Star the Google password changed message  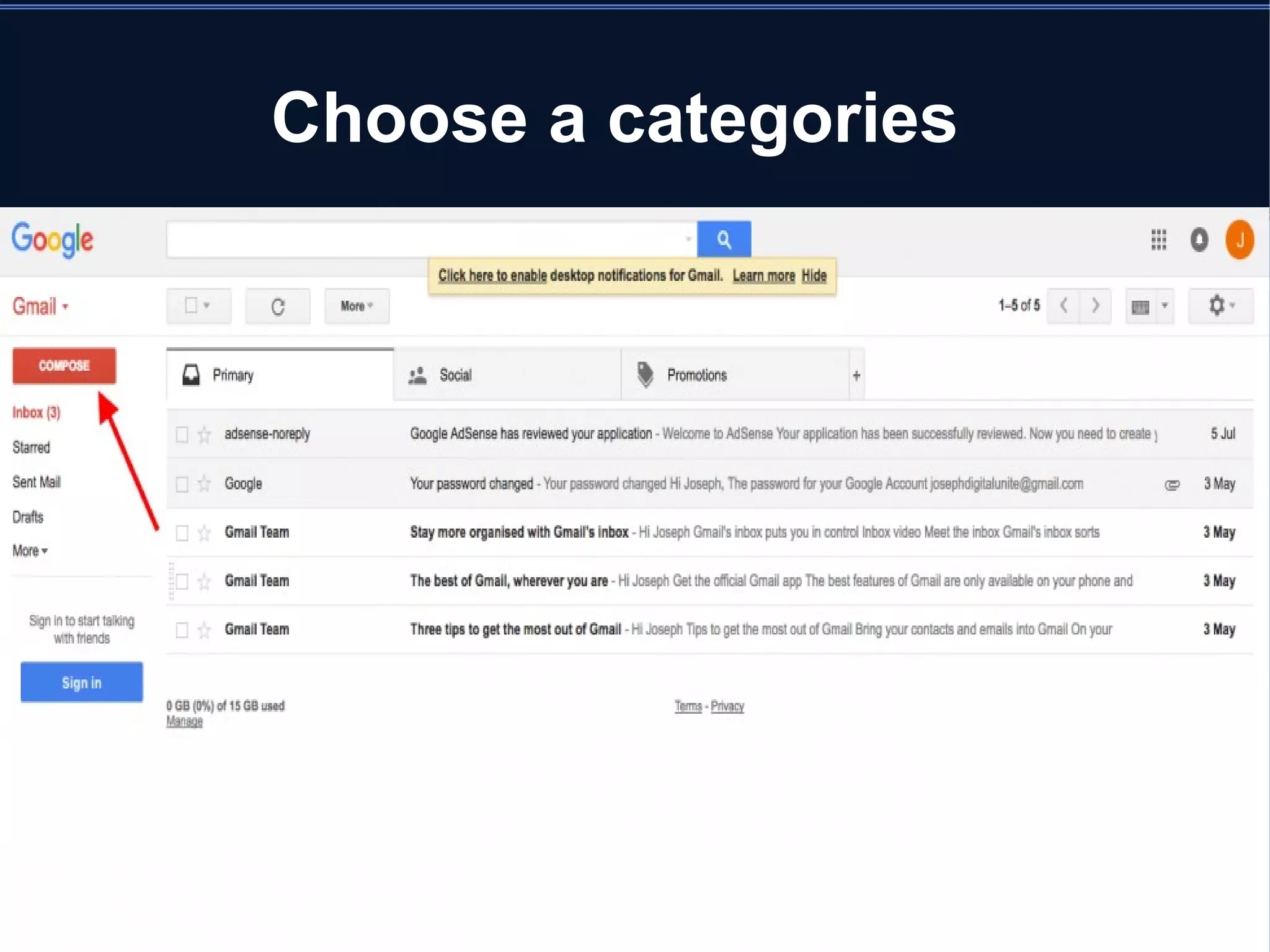[x=204, y=484]
